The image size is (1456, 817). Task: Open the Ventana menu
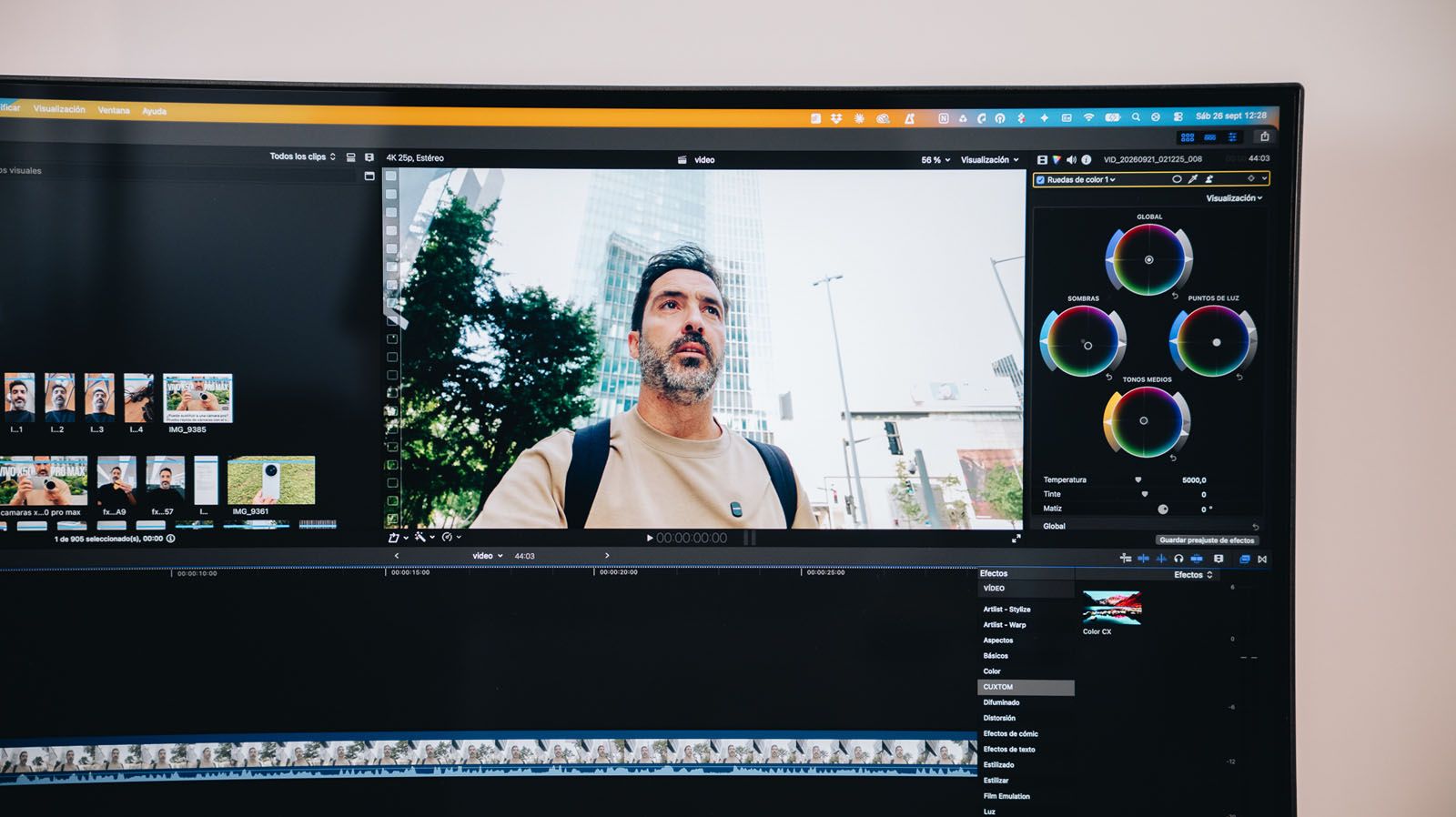coord(114,110)
